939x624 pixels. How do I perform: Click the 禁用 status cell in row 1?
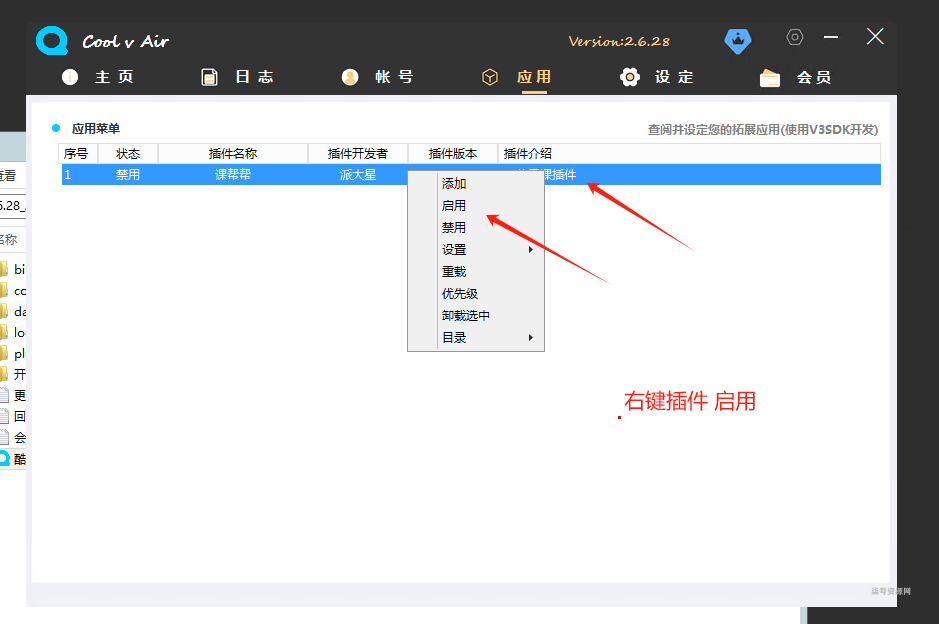pyautogui.click(x=128, y=174)
